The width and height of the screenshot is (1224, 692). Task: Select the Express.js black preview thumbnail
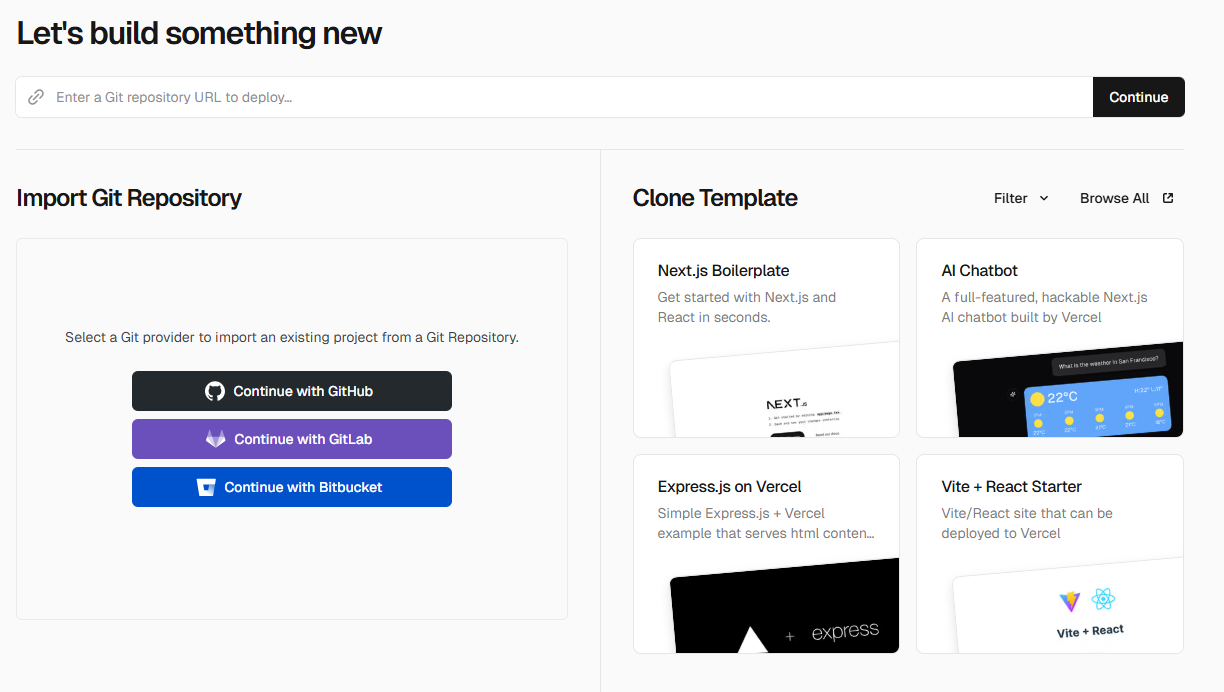click(x=784, y=606)
